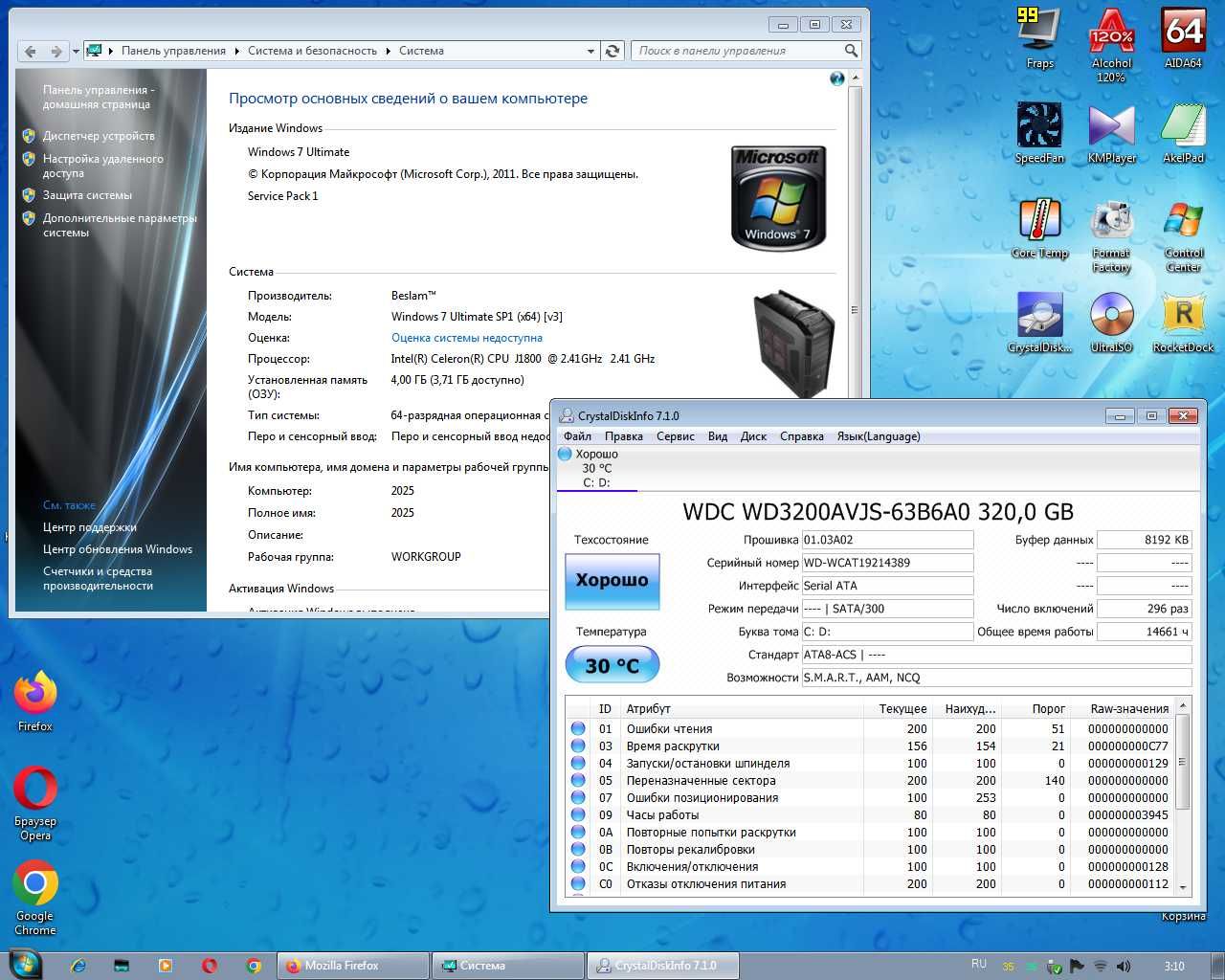
Task: Expand the arrow after 'Система и безопасность' breadcrumb
Action: [x=388, y=51]
